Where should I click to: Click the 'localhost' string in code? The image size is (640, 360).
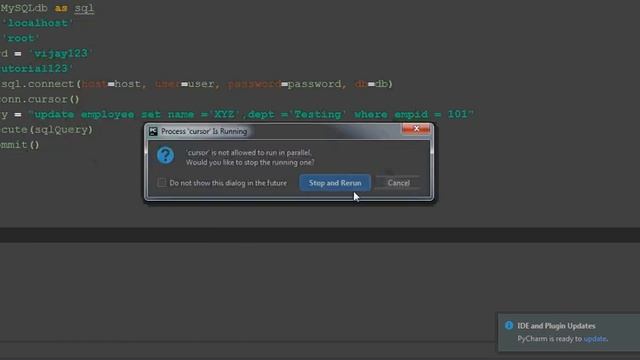click(x=37, y=23)
